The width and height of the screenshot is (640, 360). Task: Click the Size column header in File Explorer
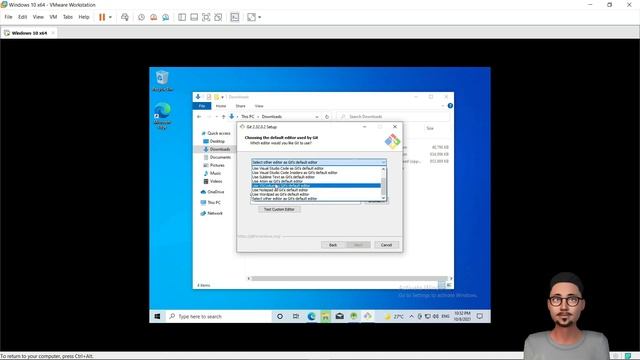coord(430,128)
